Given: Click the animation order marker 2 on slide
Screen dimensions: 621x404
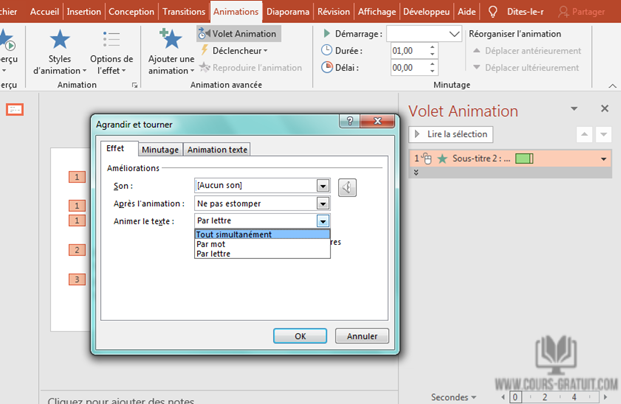Looking at the screenshot, I should click(77, 249).
